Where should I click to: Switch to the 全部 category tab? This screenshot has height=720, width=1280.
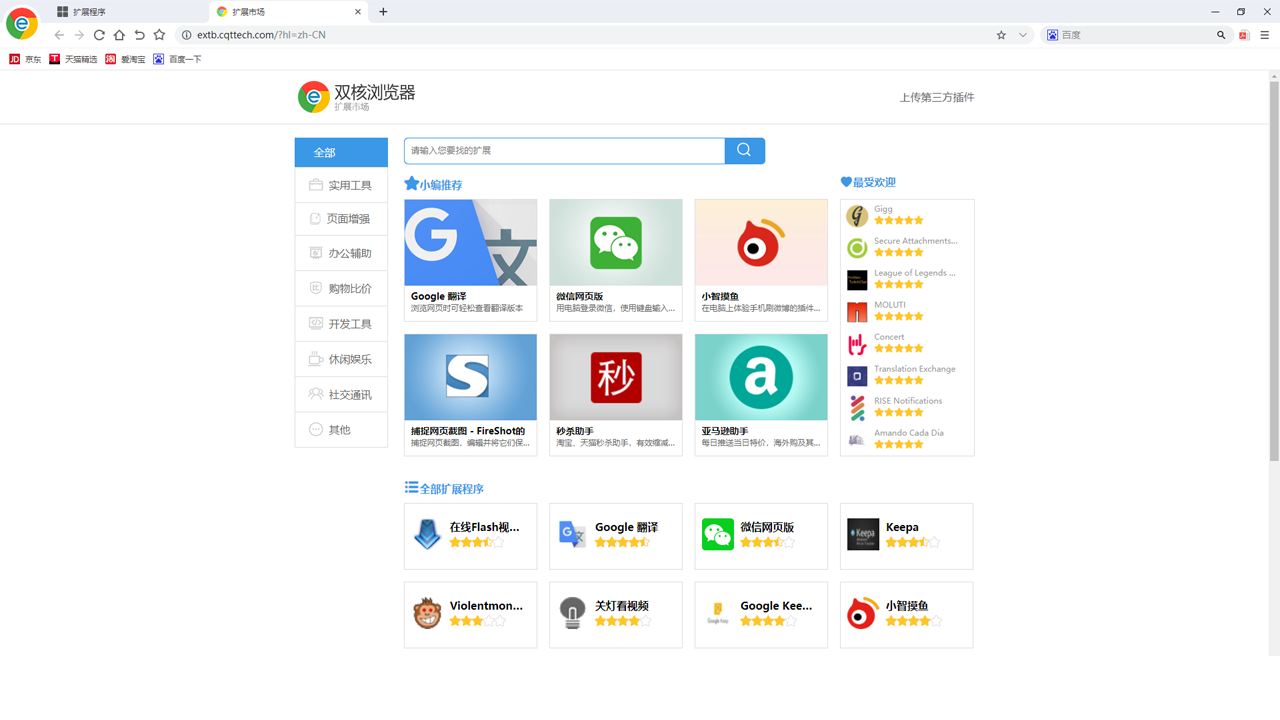point(341,152)
